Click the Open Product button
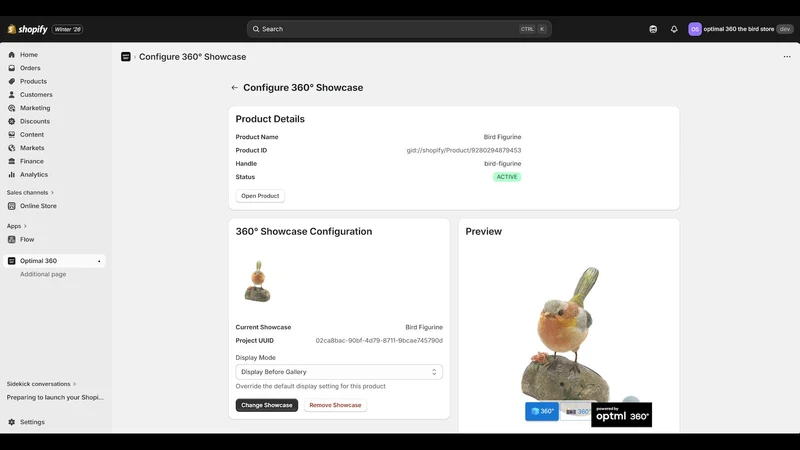 point(260,196)
